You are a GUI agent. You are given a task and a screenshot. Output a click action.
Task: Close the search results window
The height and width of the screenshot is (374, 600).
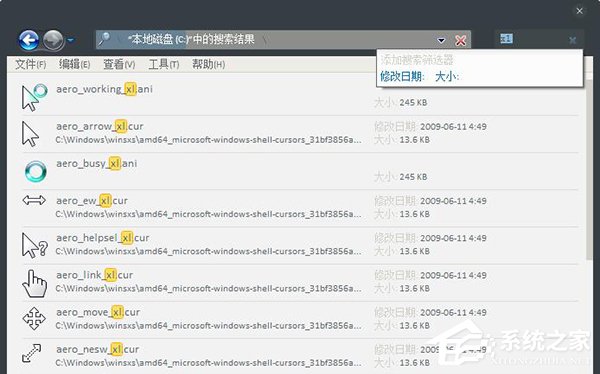pos(579,11)
